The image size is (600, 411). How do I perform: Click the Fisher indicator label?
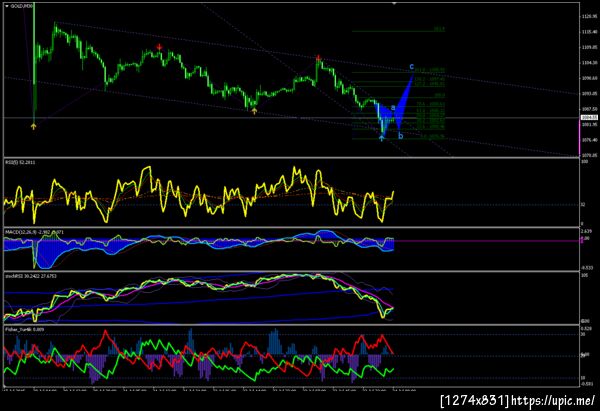pos(24,329)
